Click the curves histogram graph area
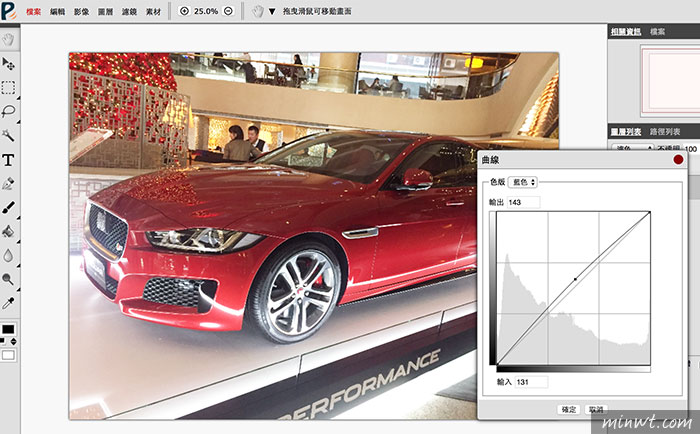 pos(573,288)
